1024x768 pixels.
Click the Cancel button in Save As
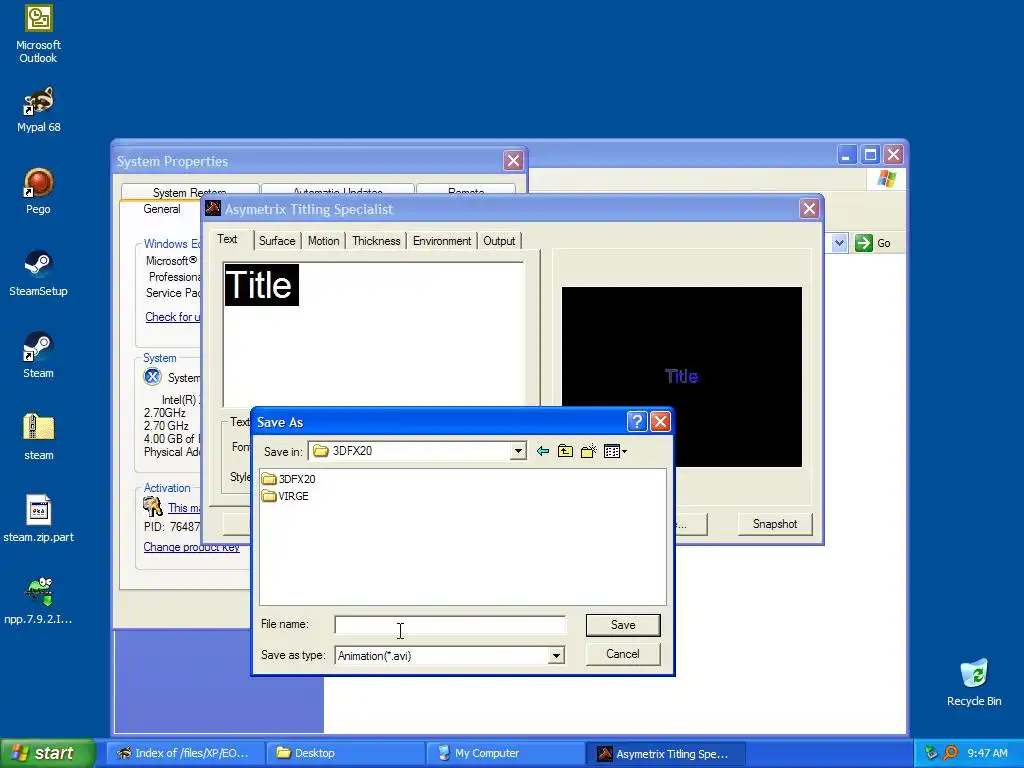(623, 654)
